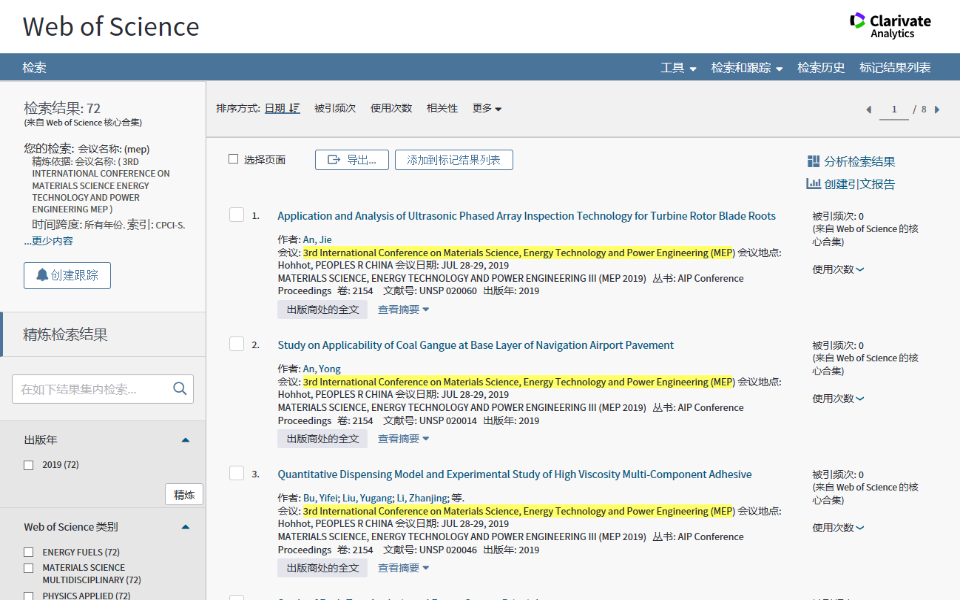
Task: Expand 查看摘要 for the Adhesive paper
Action: (403, 568)
